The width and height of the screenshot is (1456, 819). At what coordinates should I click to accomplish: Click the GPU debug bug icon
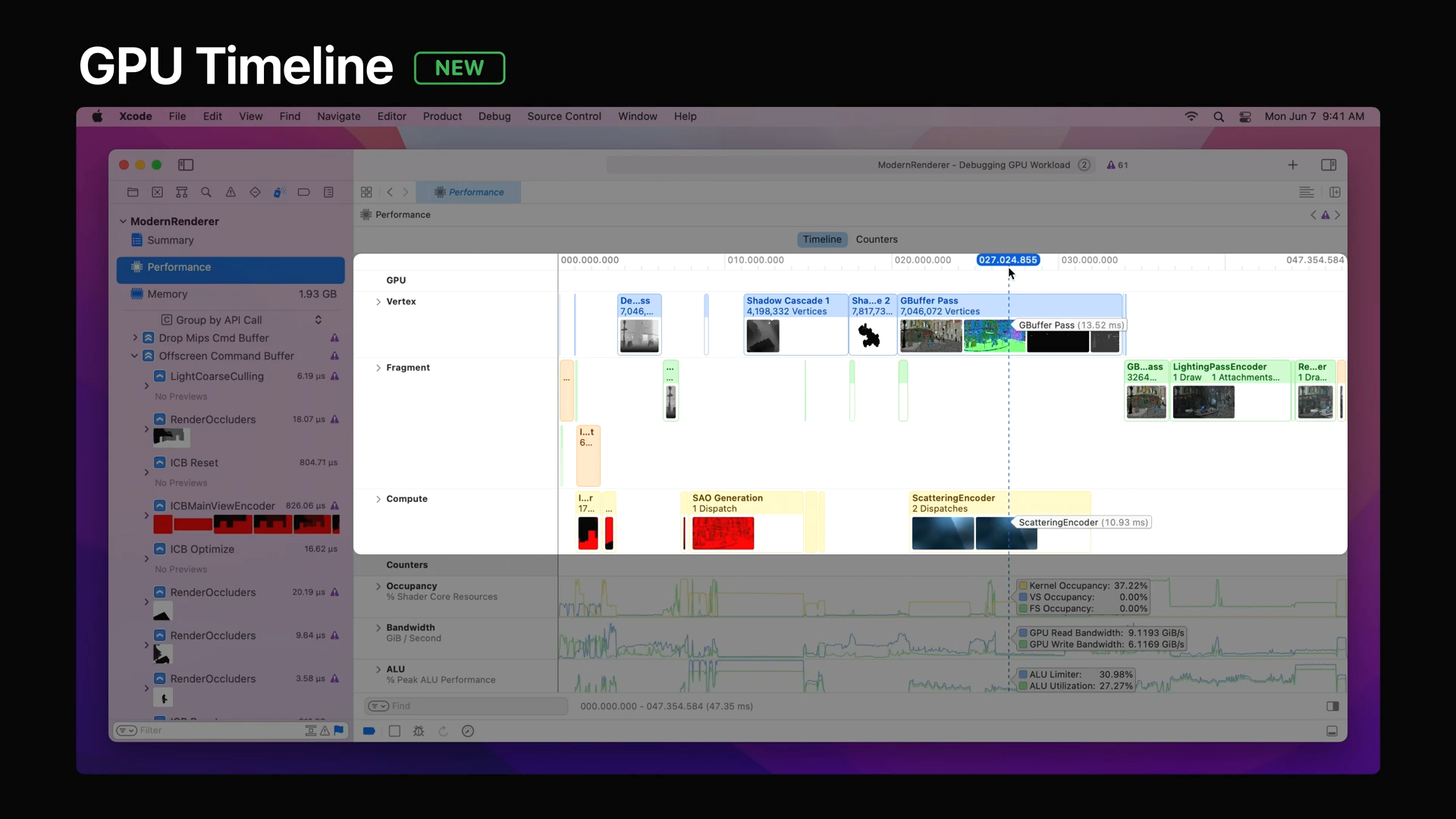point(419,731)
